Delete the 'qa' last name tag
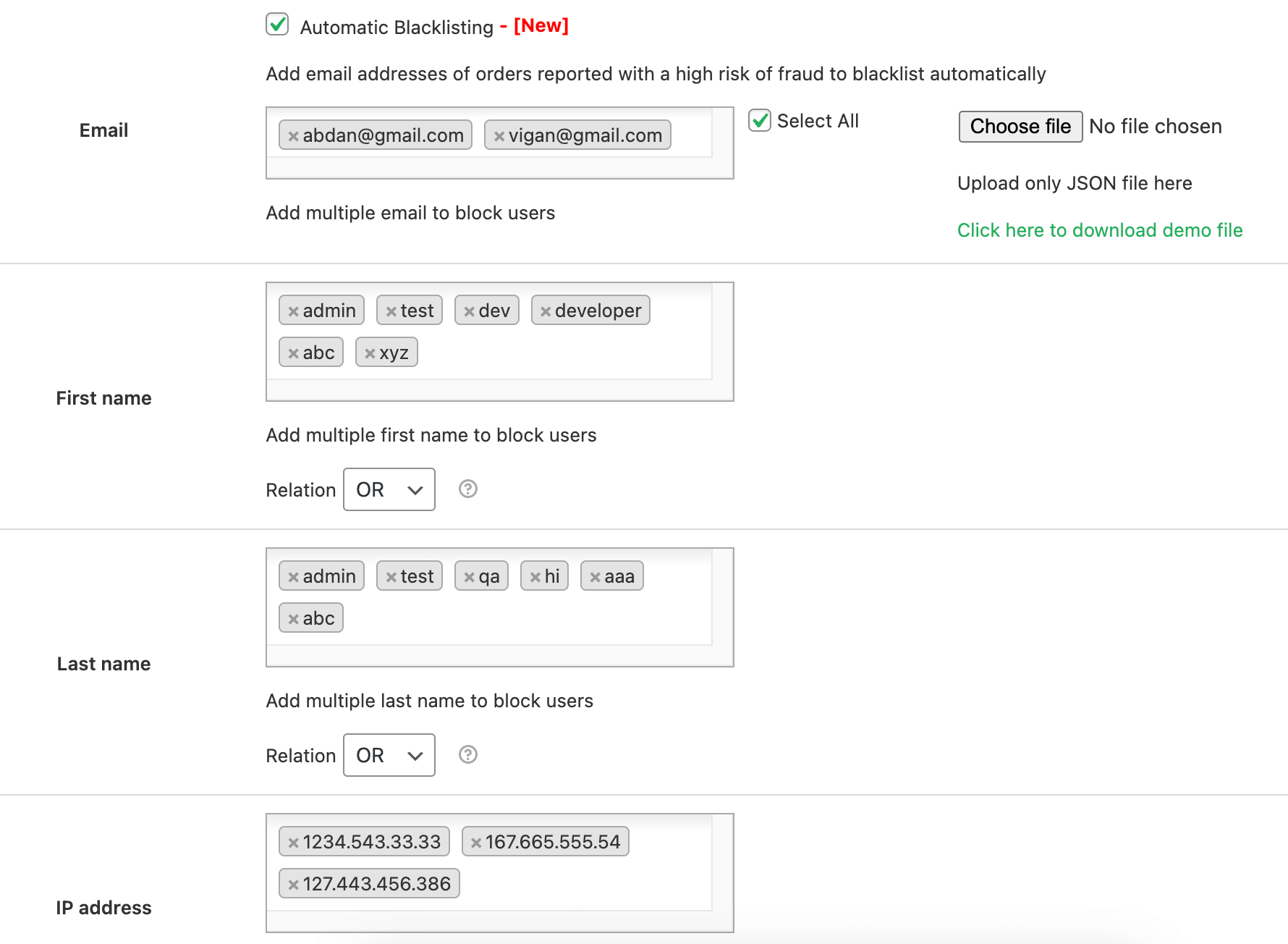 (469, 577)
